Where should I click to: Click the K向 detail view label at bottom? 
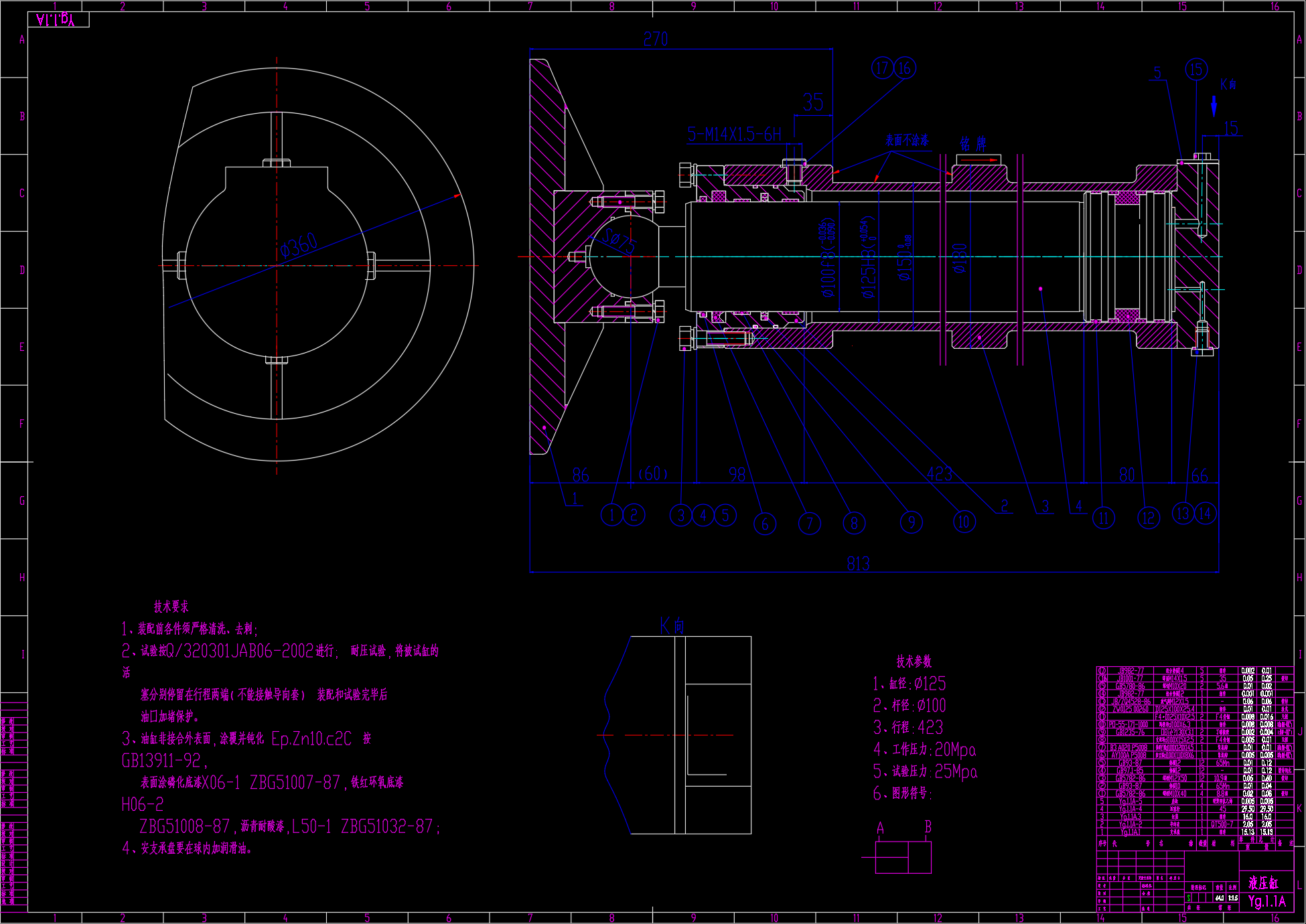[672, 626]
